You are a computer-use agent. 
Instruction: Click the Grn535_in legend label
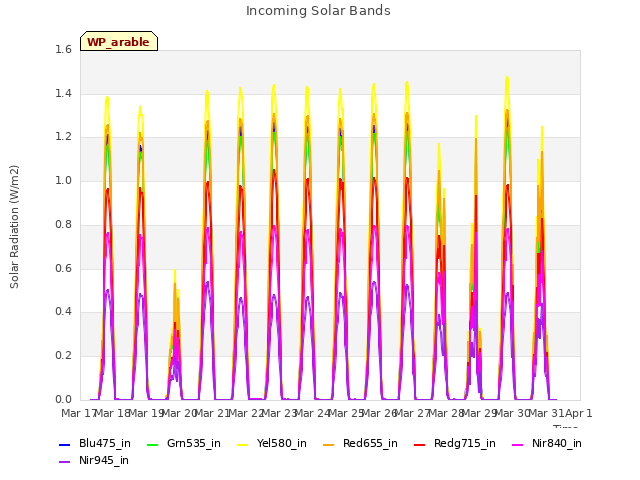click(x=193, y=443)
